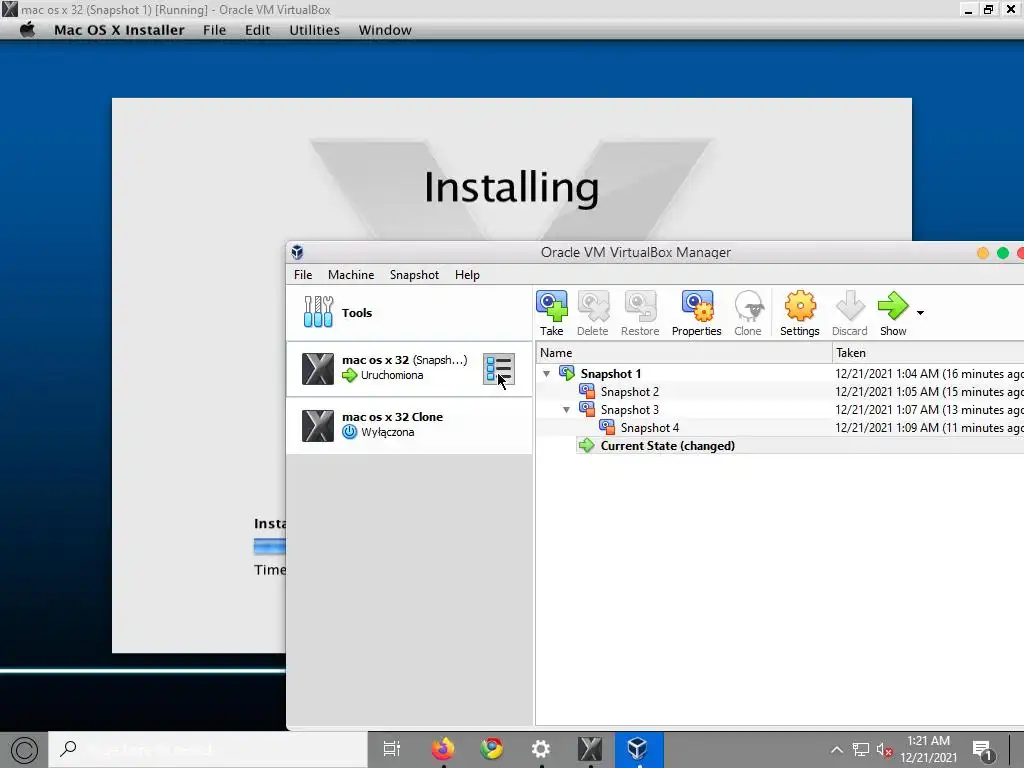The width and height of the screenshot is (1024, 768).
Task: Select Snapshot 2 in the tree
Action: tap(630, 392)
